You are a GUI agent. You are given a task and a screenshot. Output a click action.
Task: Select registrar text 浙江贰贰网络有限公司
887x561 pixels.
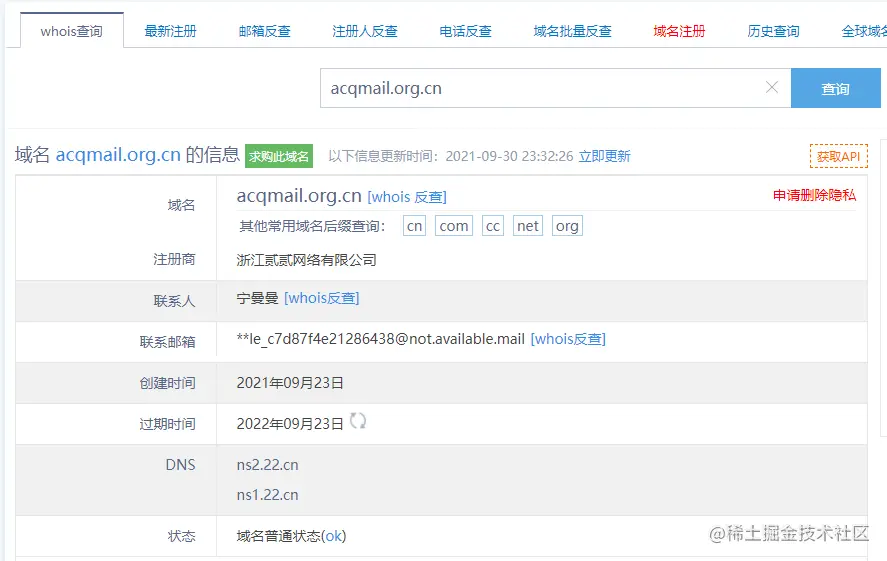pos(307,260)
